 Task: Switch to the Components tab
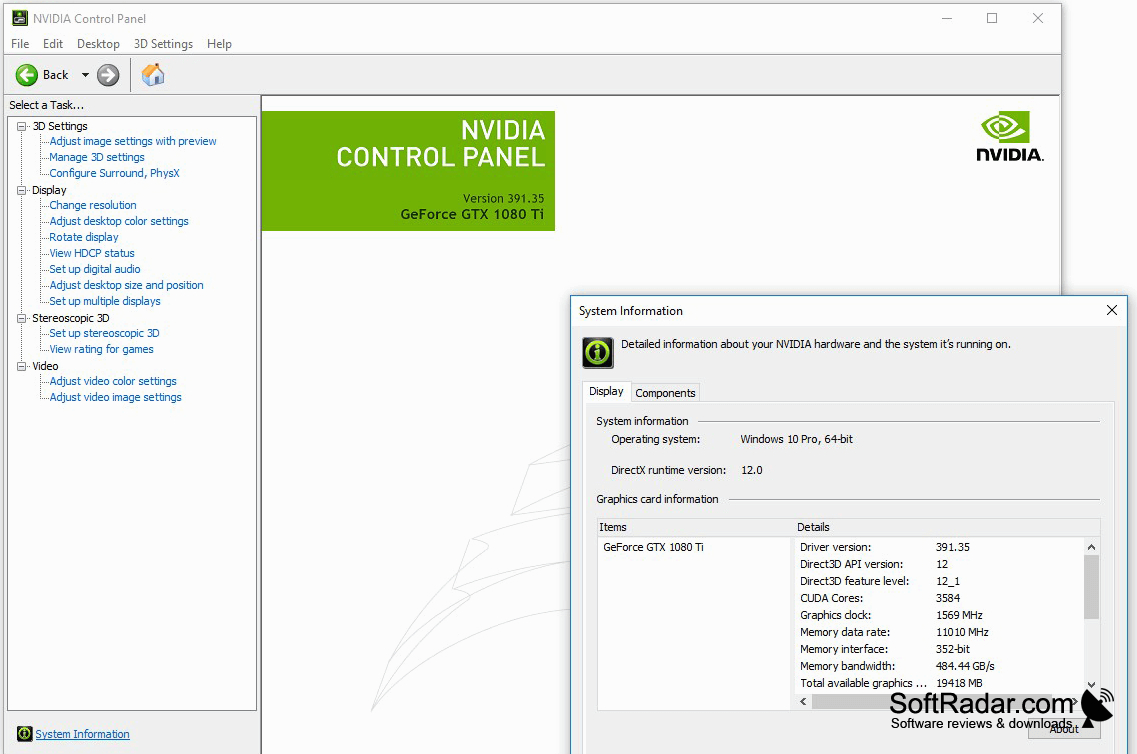pos(665,393)
